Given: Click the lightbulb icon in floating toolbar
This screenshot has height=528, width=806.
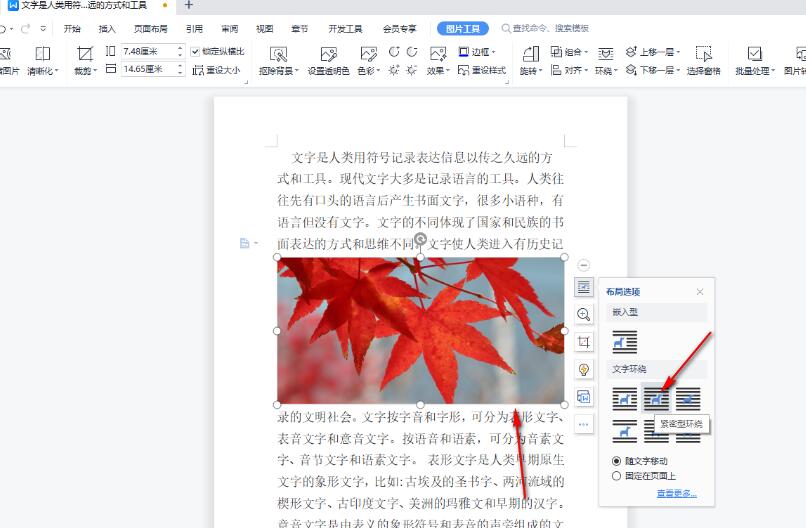Looking at the screenshot, I should (x=584, y=370).
